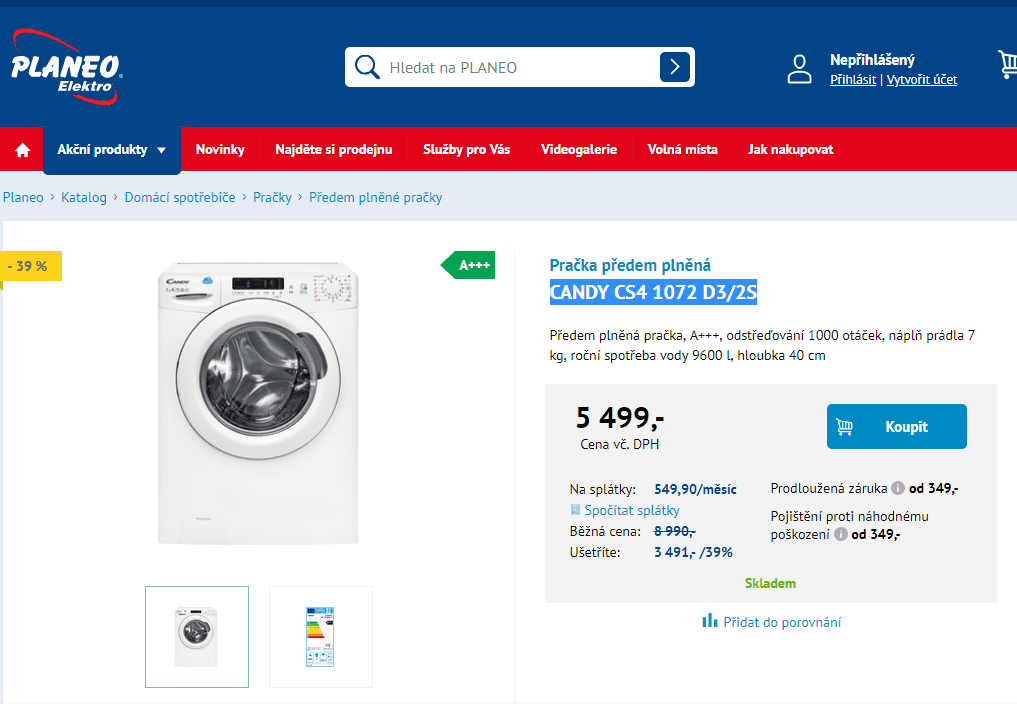
Task: Click the Pračky breadcrumb link
Action: click(272, 197)
